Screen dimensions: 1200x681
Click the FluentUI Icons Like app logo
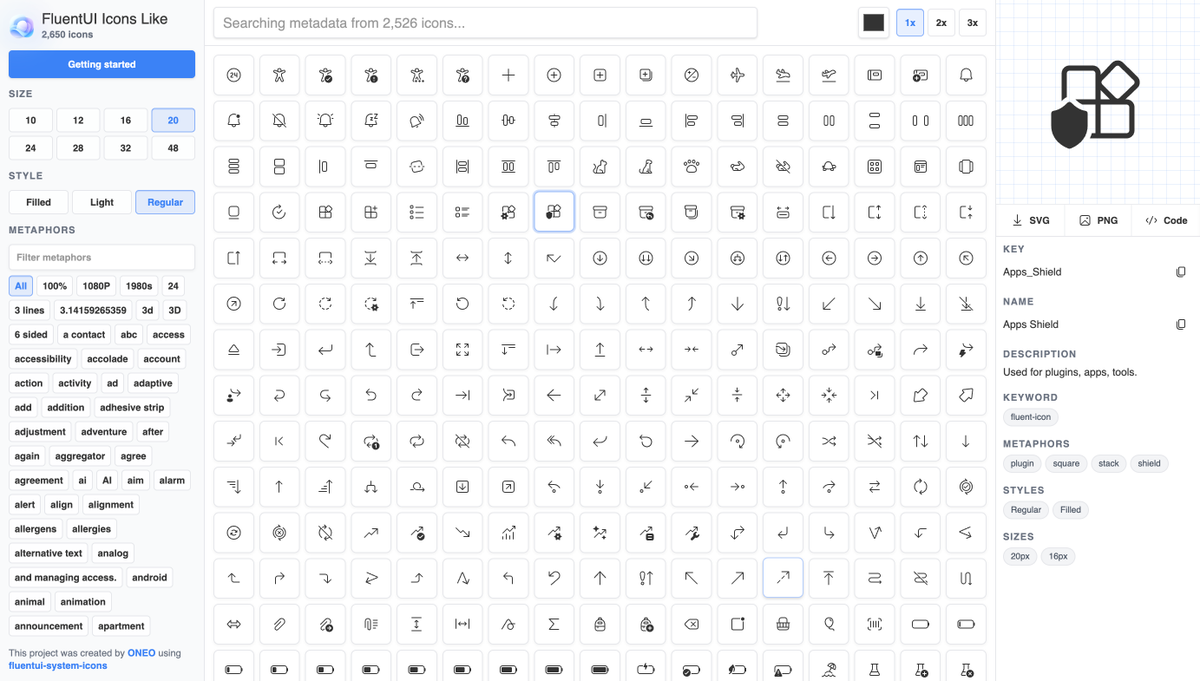click(x=22, y=26)
